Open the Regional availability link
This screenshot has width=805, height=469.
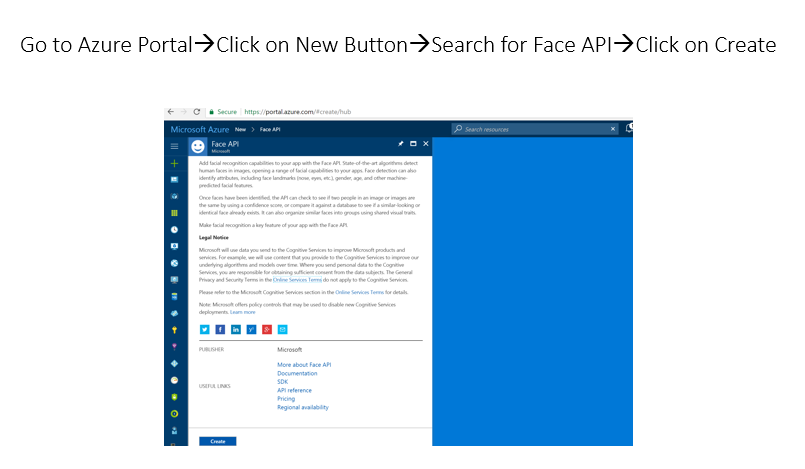[303, 407]
